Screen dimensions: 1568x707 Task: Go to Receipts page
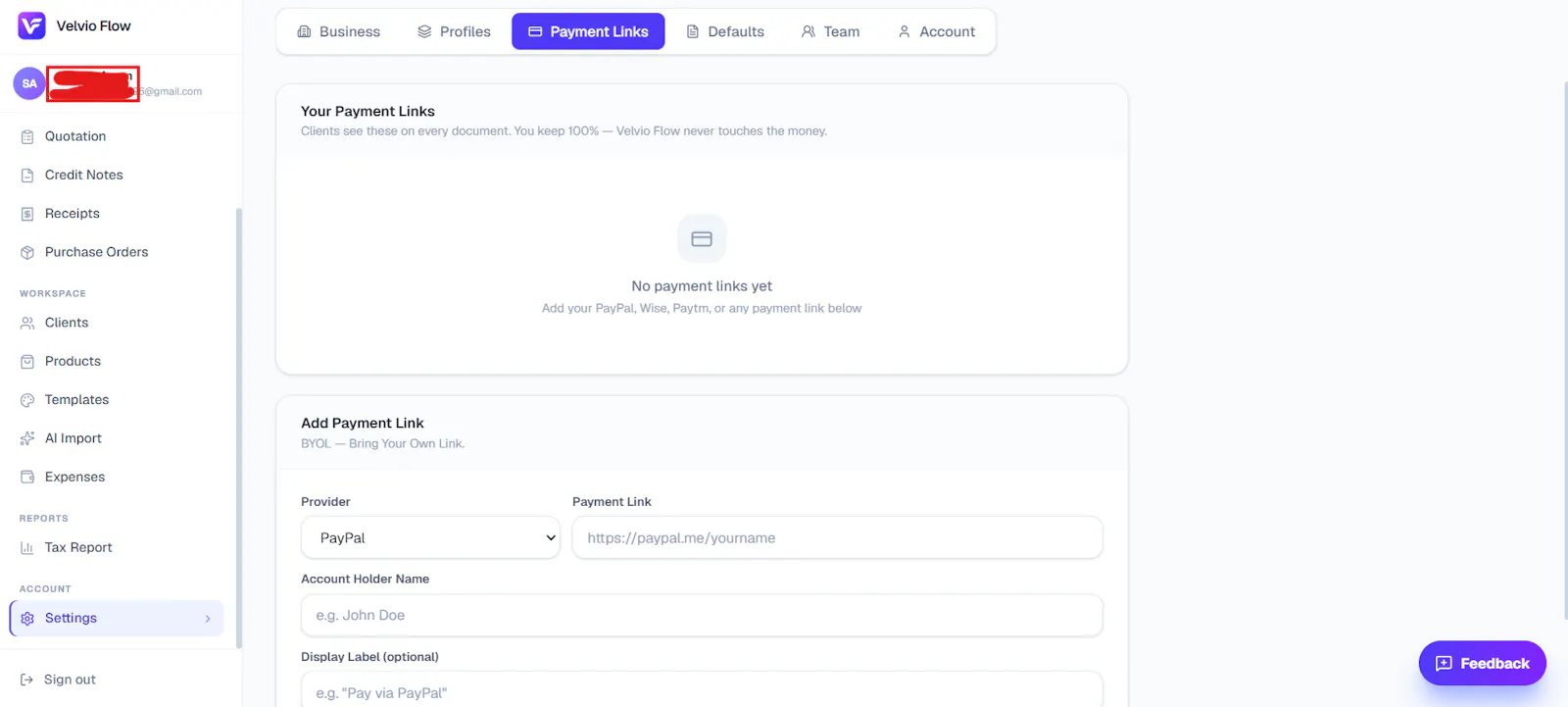pyautogui.click(x=117, y=214)
